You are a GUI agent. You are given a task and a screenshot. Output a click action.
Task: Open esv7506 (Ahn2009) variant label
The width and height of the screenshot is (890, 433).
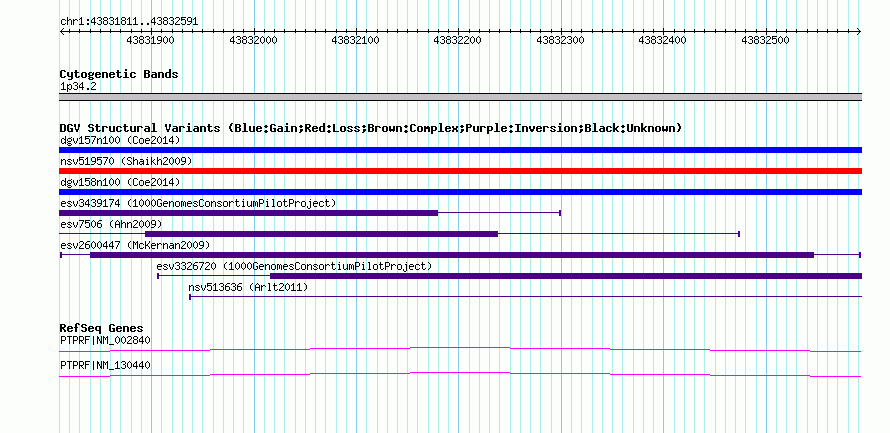111,224
